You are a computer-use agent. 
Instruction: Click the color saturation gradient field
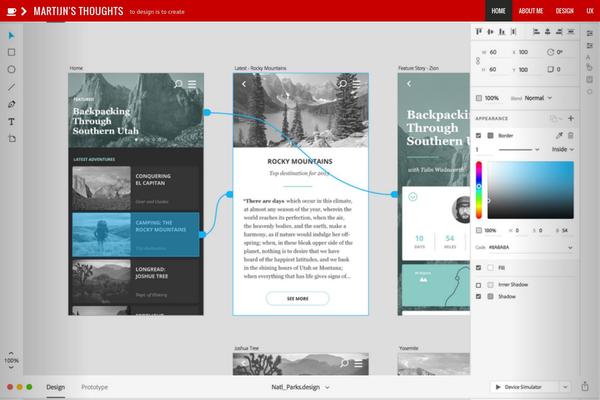point(530,190)
